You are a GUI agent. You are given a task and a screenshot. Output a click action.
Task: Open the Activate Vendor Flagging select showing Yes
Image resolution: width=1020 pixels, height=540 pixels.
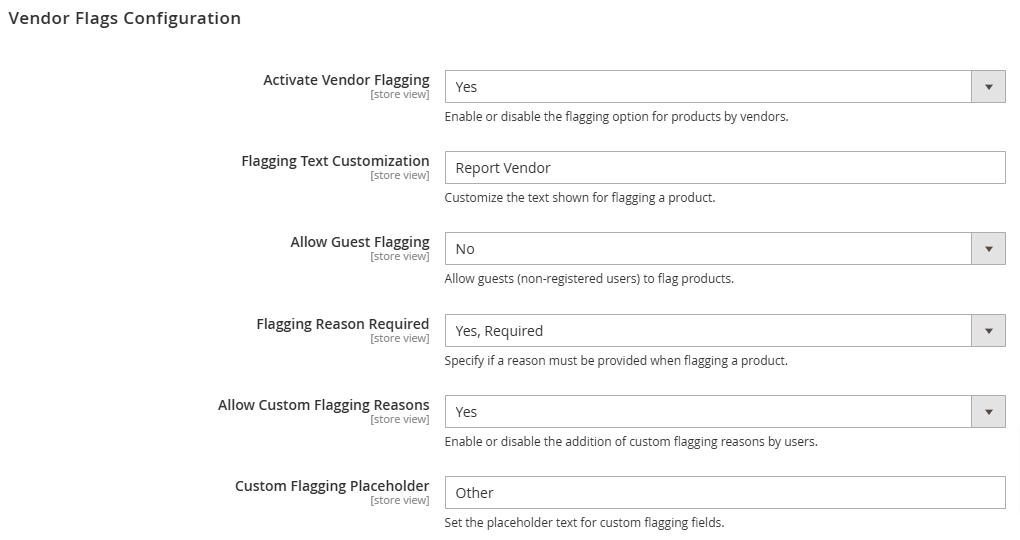(x=725, y=87)
